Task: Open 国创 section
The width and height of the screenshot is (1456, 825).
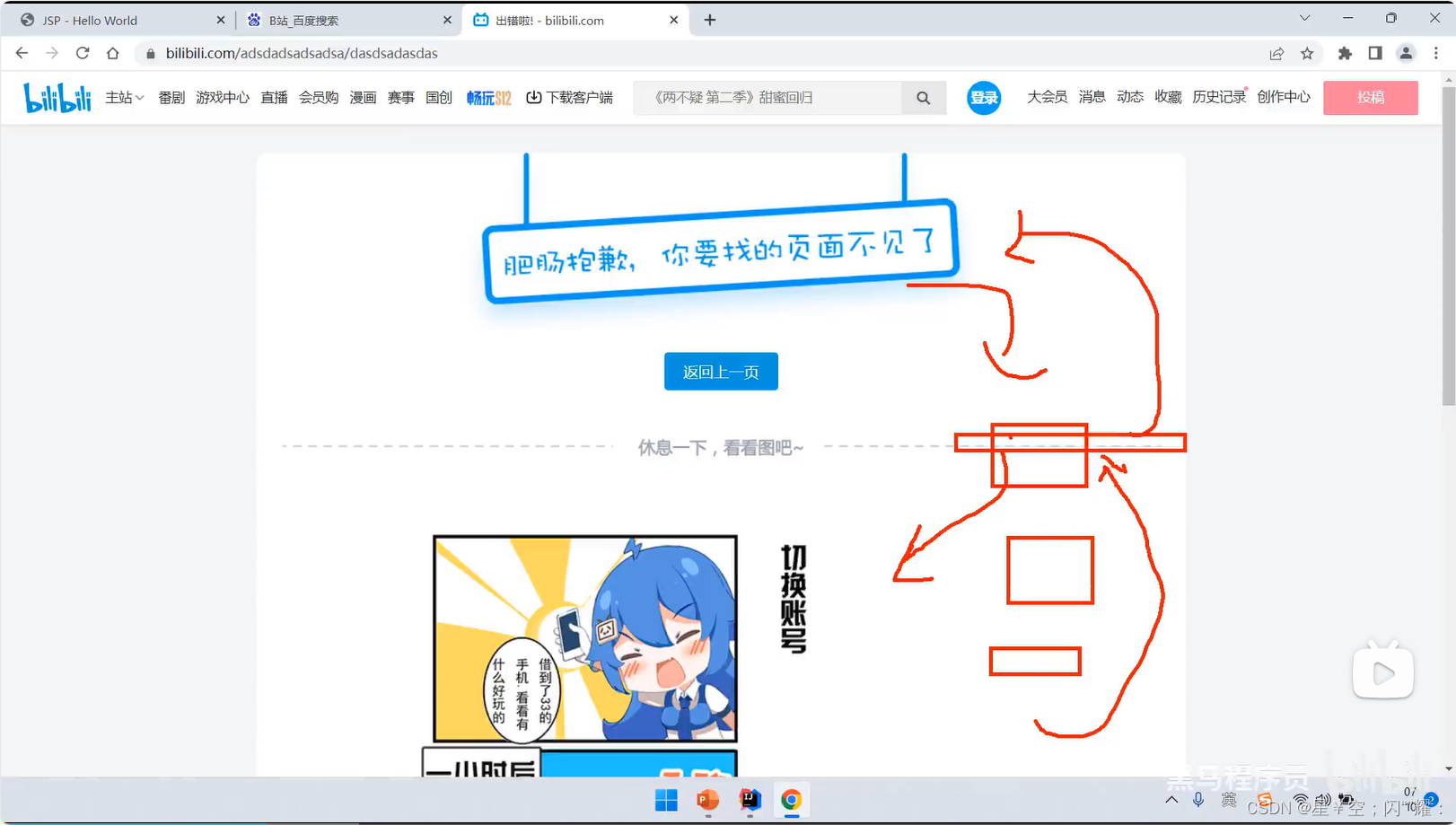Action: (x=439, y=97)
